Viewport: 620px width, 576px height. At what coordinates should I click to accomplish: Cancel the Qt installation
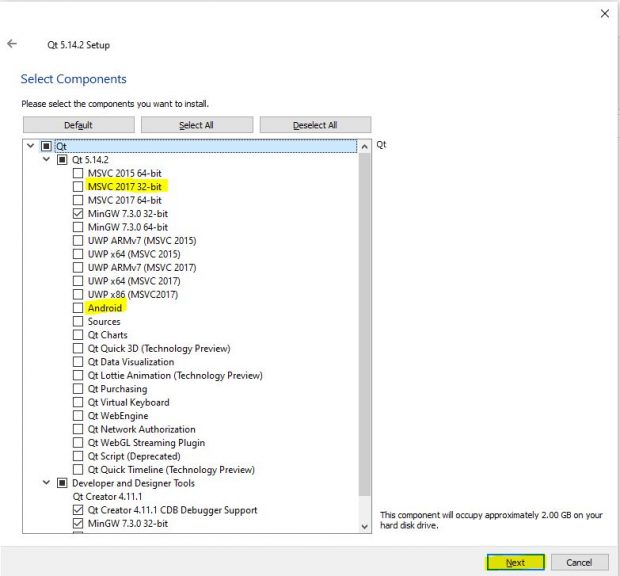(x=579, y=562)
